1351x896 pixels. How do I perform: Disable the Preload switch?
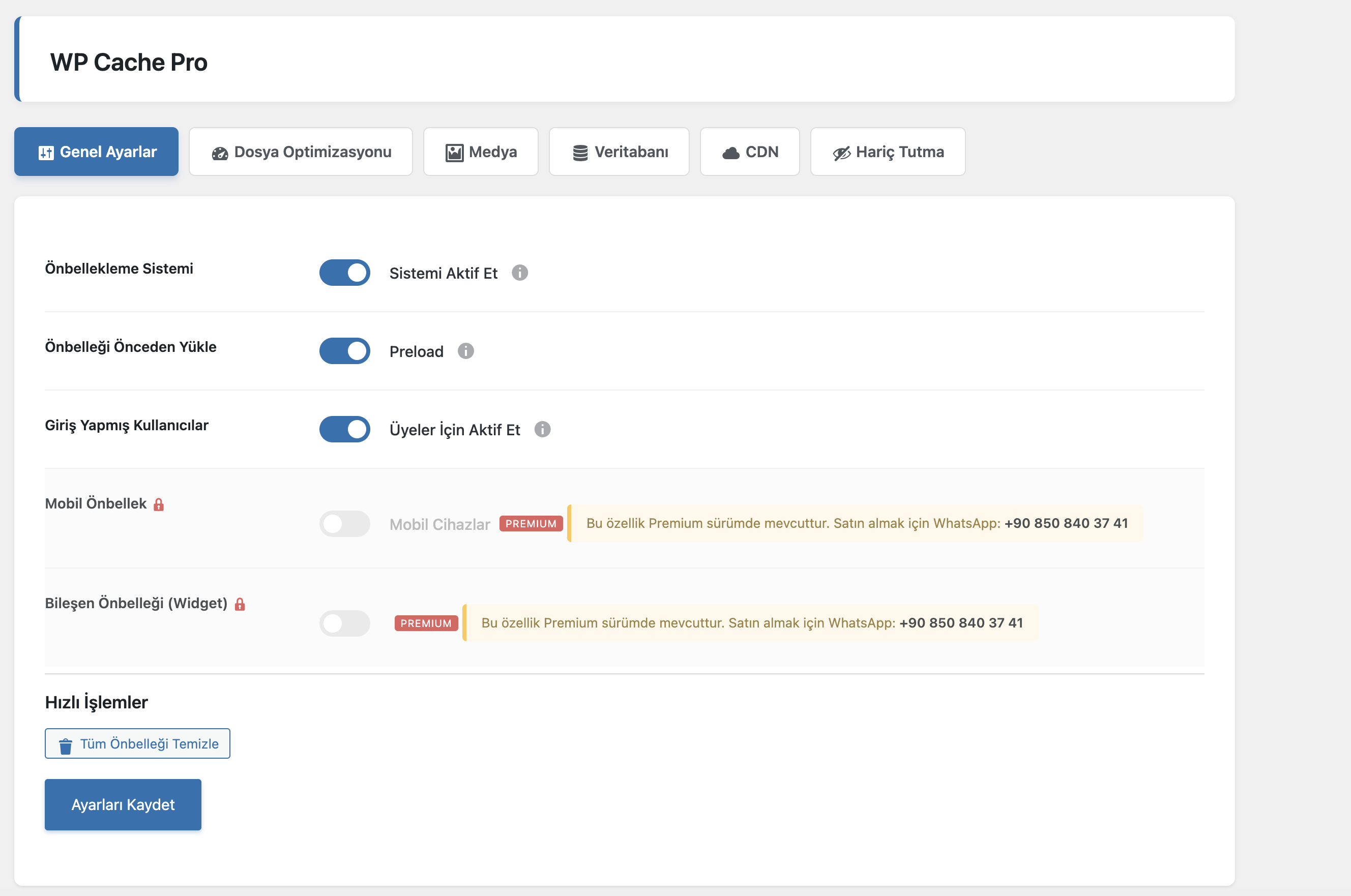(x=344, y=351)
